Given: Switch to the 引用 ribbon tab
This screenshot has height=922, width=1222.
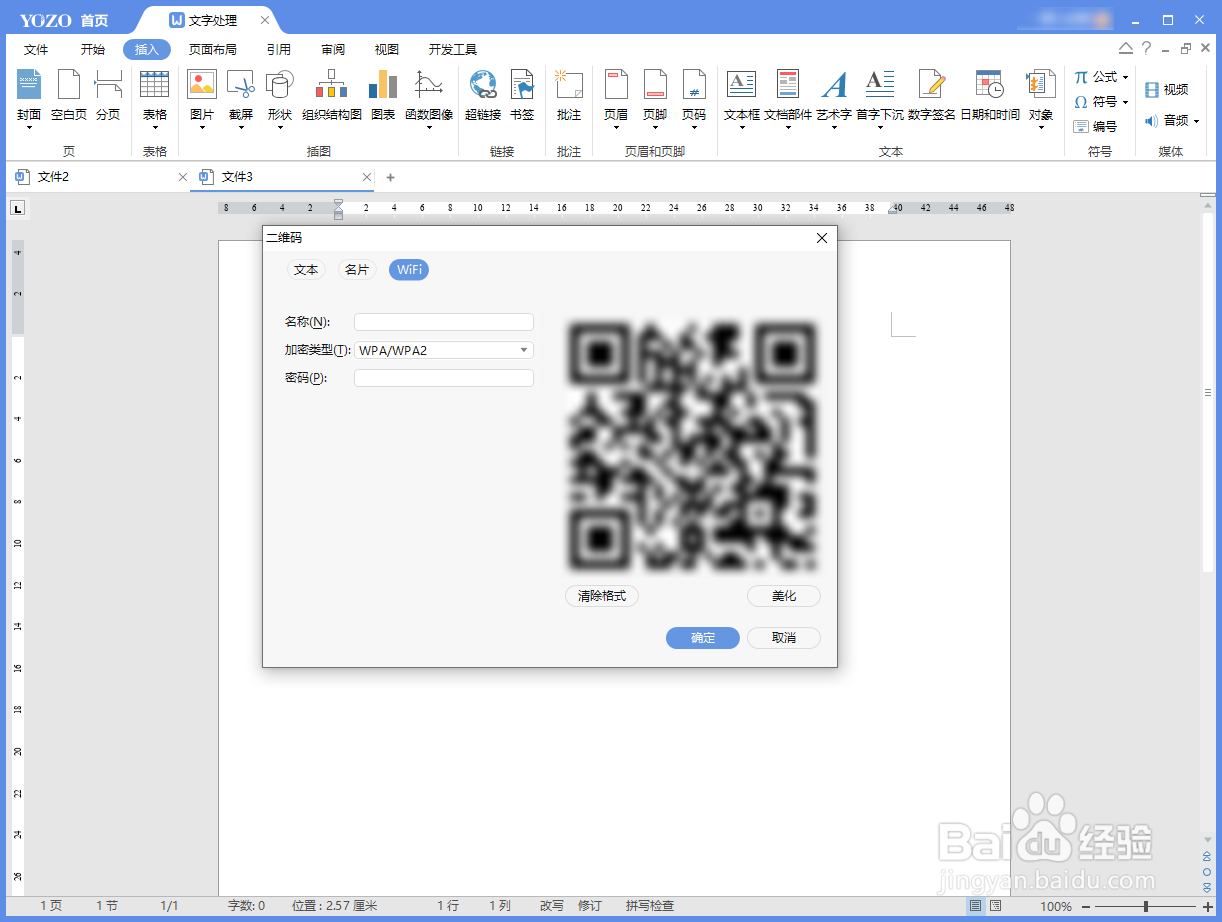Looking at the screenshot, I should coord(279,50).
